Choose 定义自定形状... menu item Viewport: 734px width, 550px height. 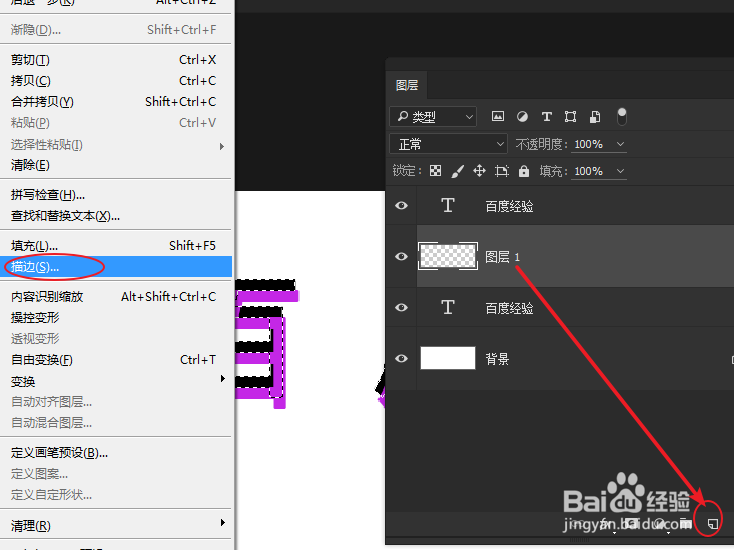[116, 495]
